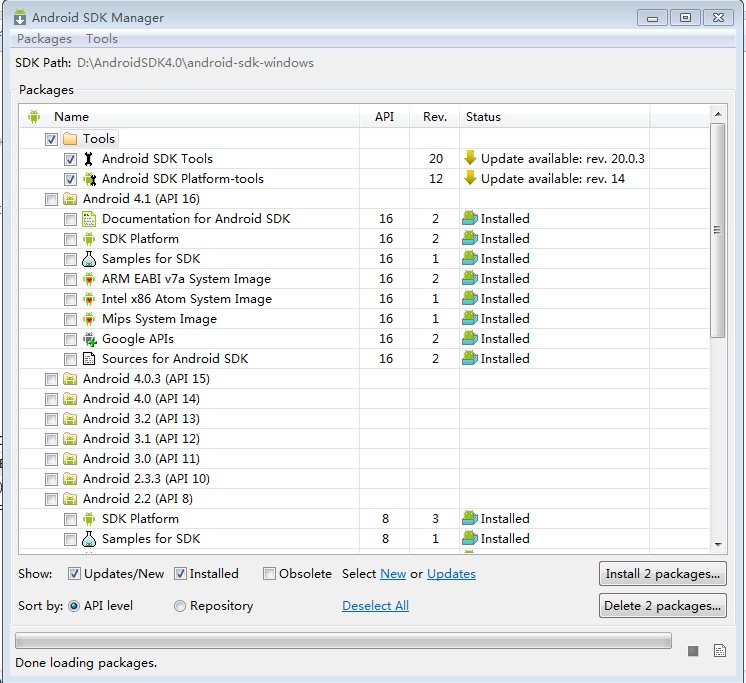
Task: Click the Android 2.2 (API 8) folder icon
Action: pyautogui.click(x=70, y=499)
